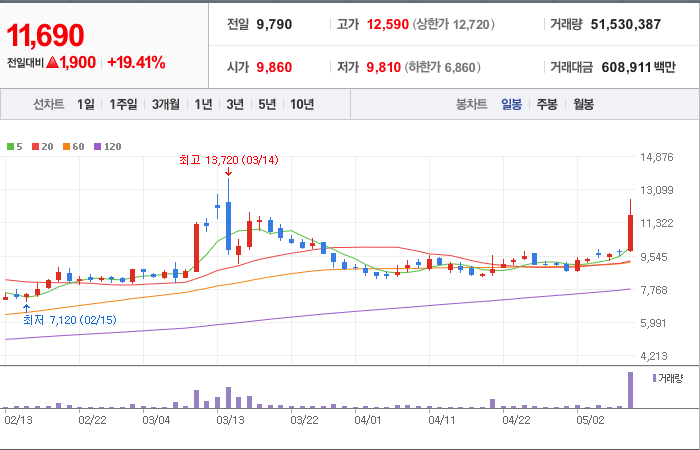
Task: Click the 04/22 date axis label
Action: point(516,420)
